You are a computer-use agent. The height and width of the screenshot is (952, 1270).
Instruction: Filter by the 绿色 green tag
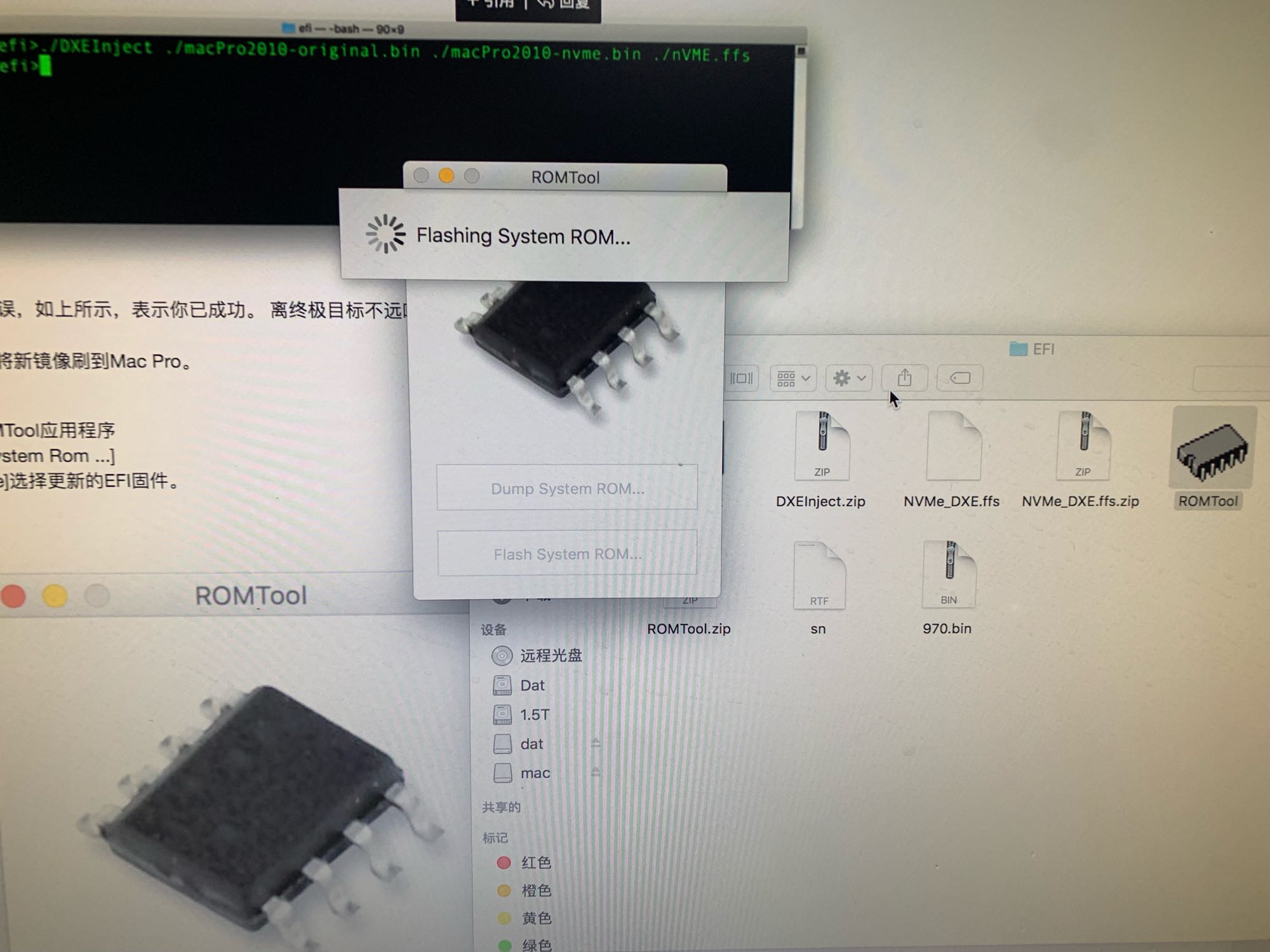[524, 945]
